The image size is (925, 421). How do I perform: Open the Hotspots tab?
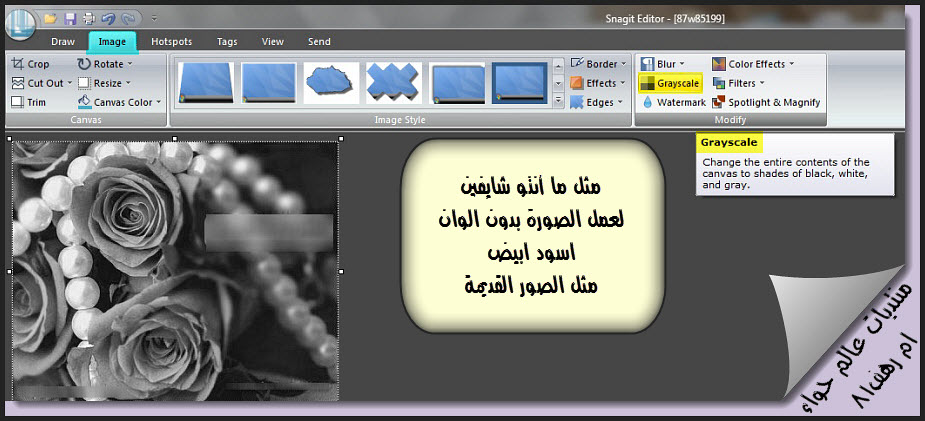(x=171, y=42)
